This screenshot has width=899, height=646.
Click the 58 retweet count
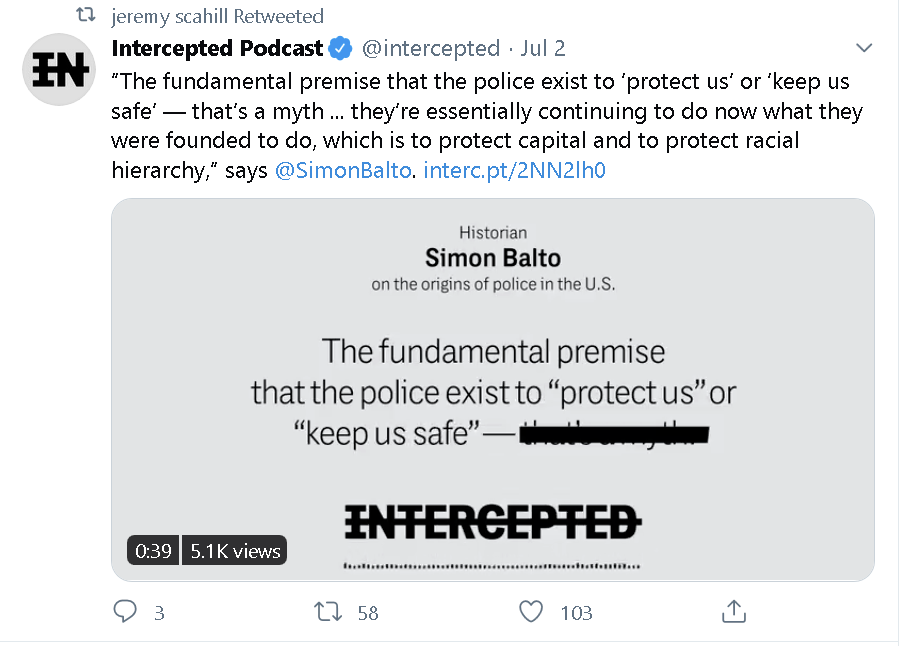[368, 613]
